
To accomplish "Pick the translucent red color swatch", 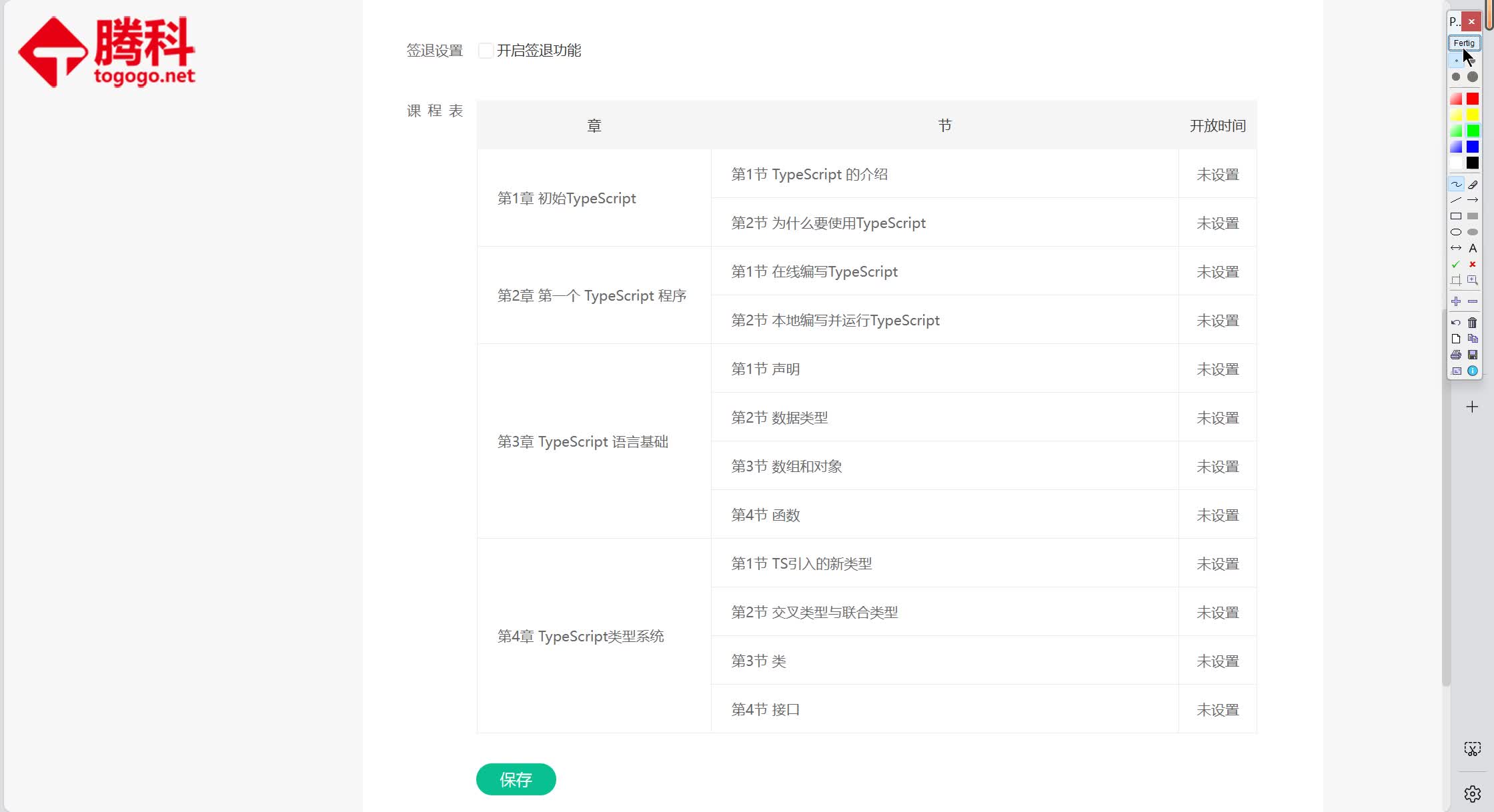I will [x=1456, y=99].
